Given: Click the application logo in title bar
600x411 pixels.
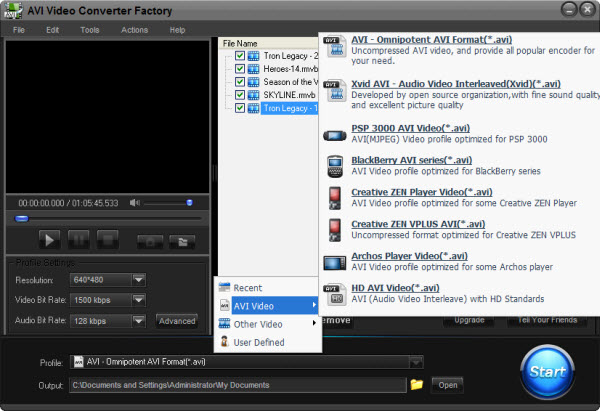Looking at the screenshot, I should [x=13, y=11].
